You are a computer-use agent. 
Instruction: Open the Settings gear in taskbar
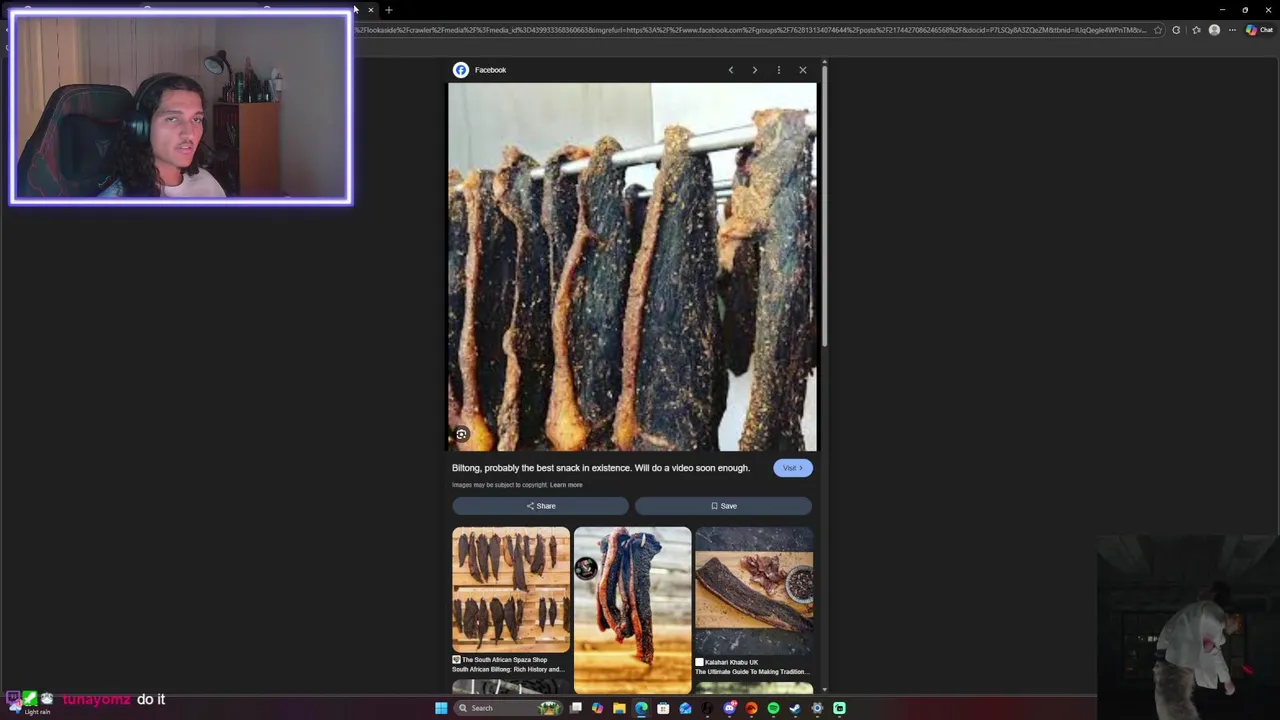(x=817, y=708)
